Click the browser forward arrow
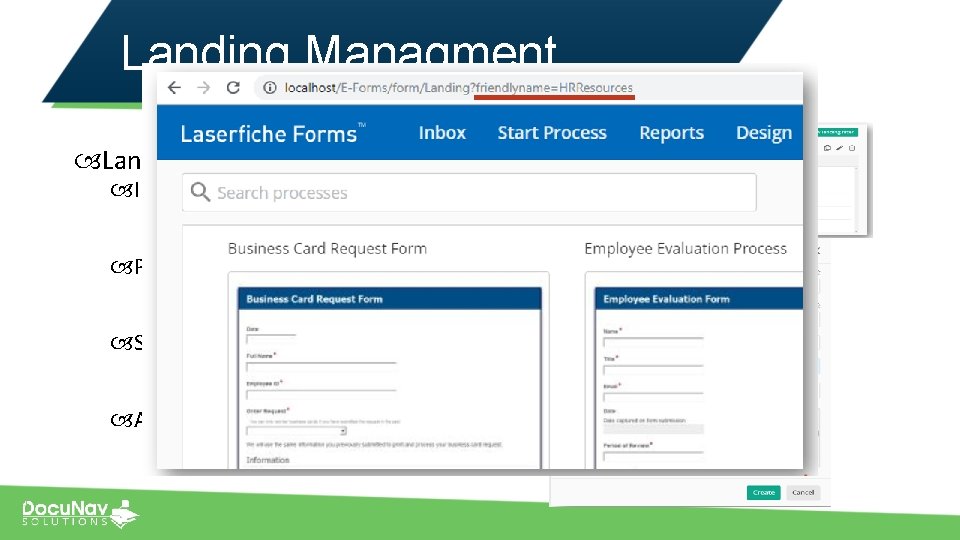This screenshot has width=960, height=540. 204,88
